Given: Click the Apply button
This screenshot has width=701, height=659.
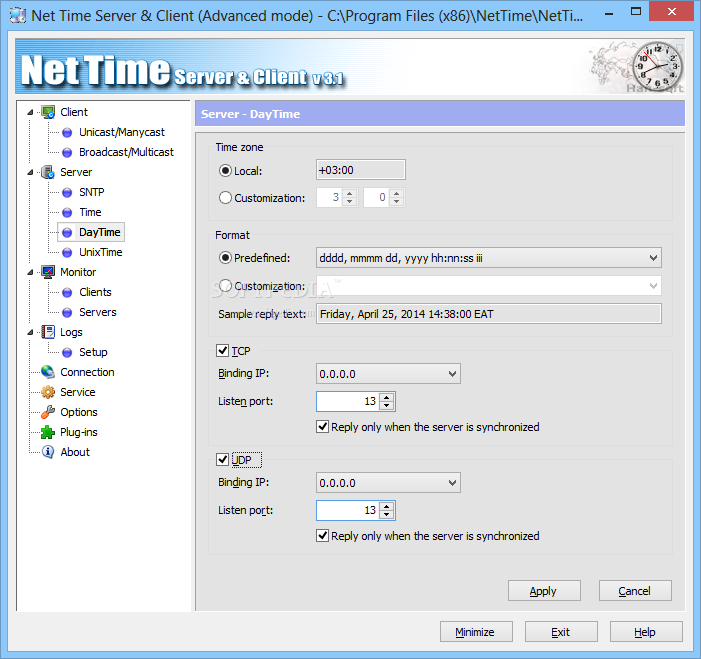Looking at the screenshot, I should (x=544, y=591).
